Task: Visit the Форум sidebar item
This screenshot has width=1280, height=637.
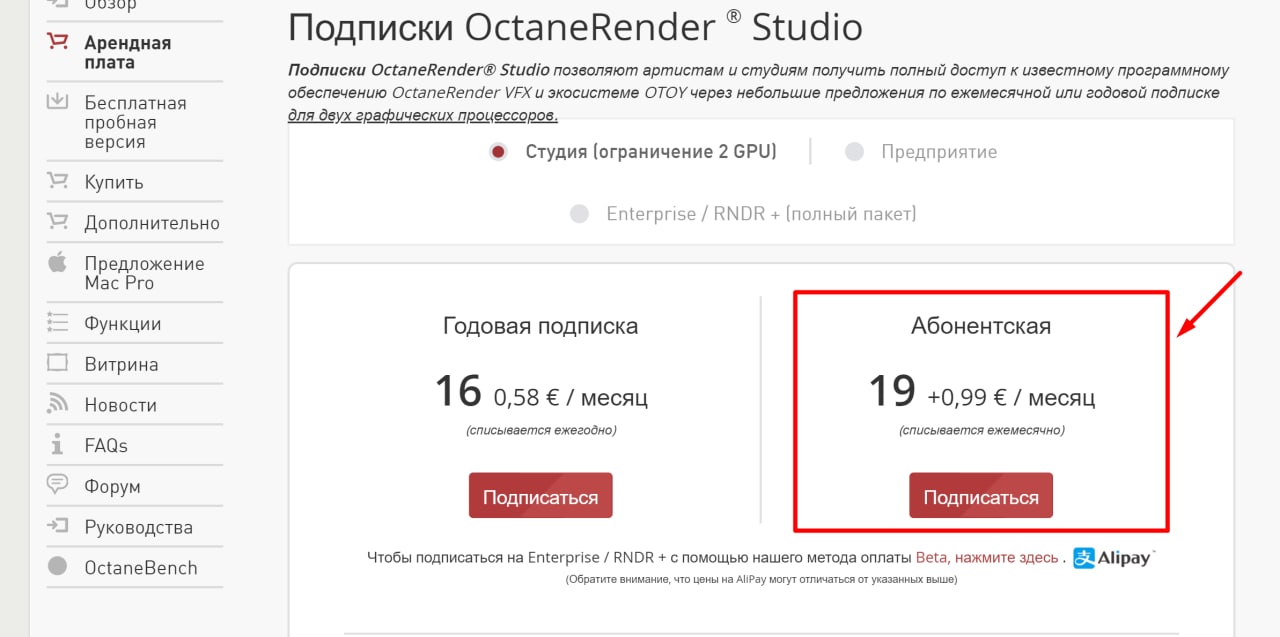Action: 112,487
